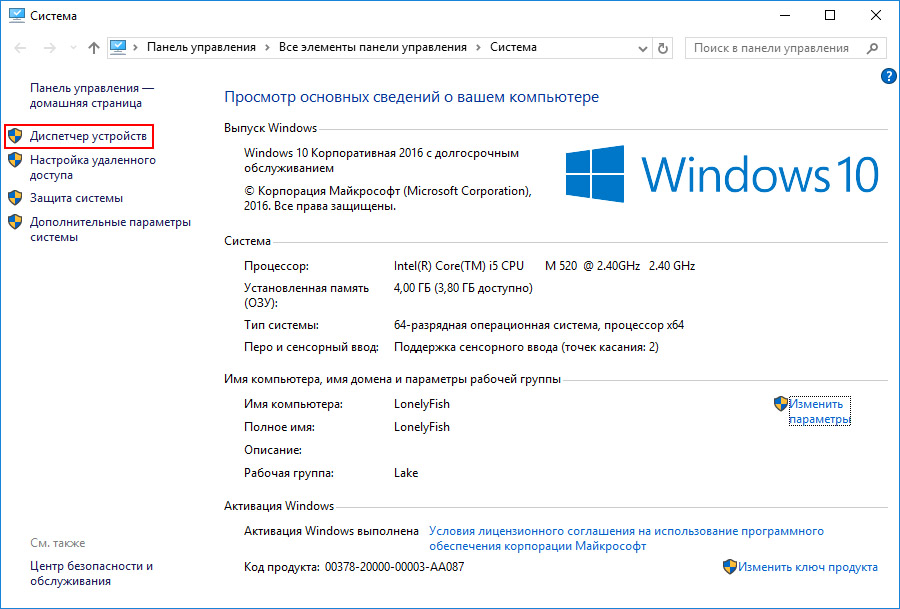The width and height of the screenshot is (900, 609).
Task: Click the computer icon in address bar
Action: [x=120, y=47]
